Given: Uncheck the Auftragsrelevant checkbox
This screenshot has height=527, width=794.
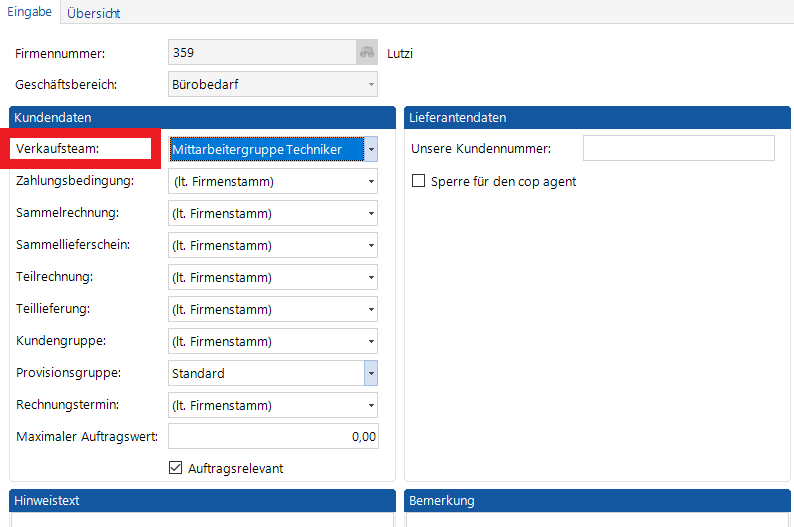Looking at the screenshot, I should click(177, 468).
